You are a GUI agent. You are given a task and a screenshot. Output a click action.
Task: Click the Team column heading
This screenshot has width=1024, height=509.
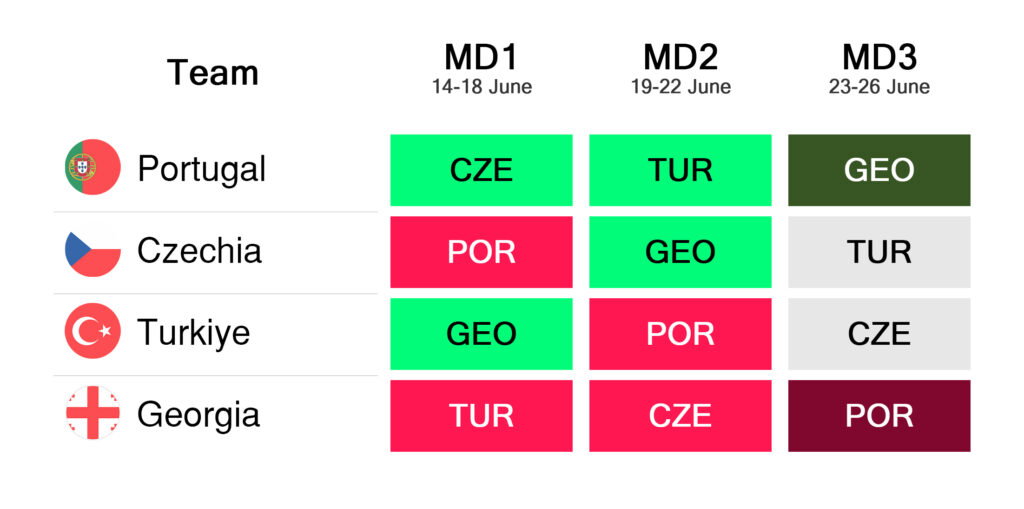pyautogui.click(x=213, y=73)
